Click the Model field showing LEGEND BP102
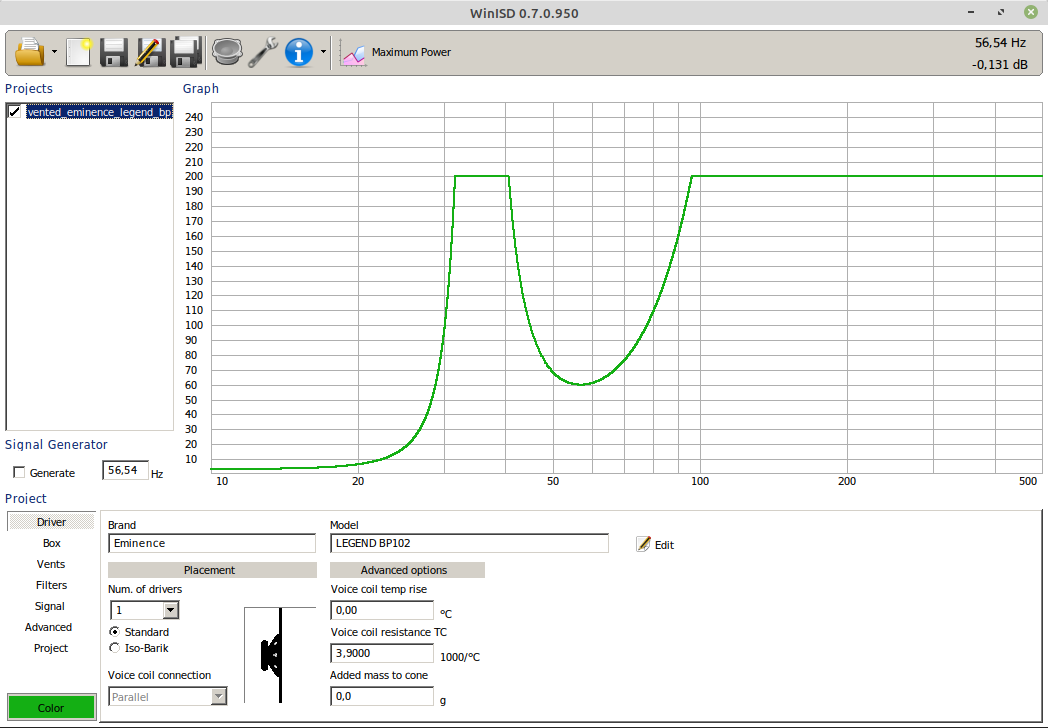This screenshot has width=1048, height=728. tap(469, 543)
